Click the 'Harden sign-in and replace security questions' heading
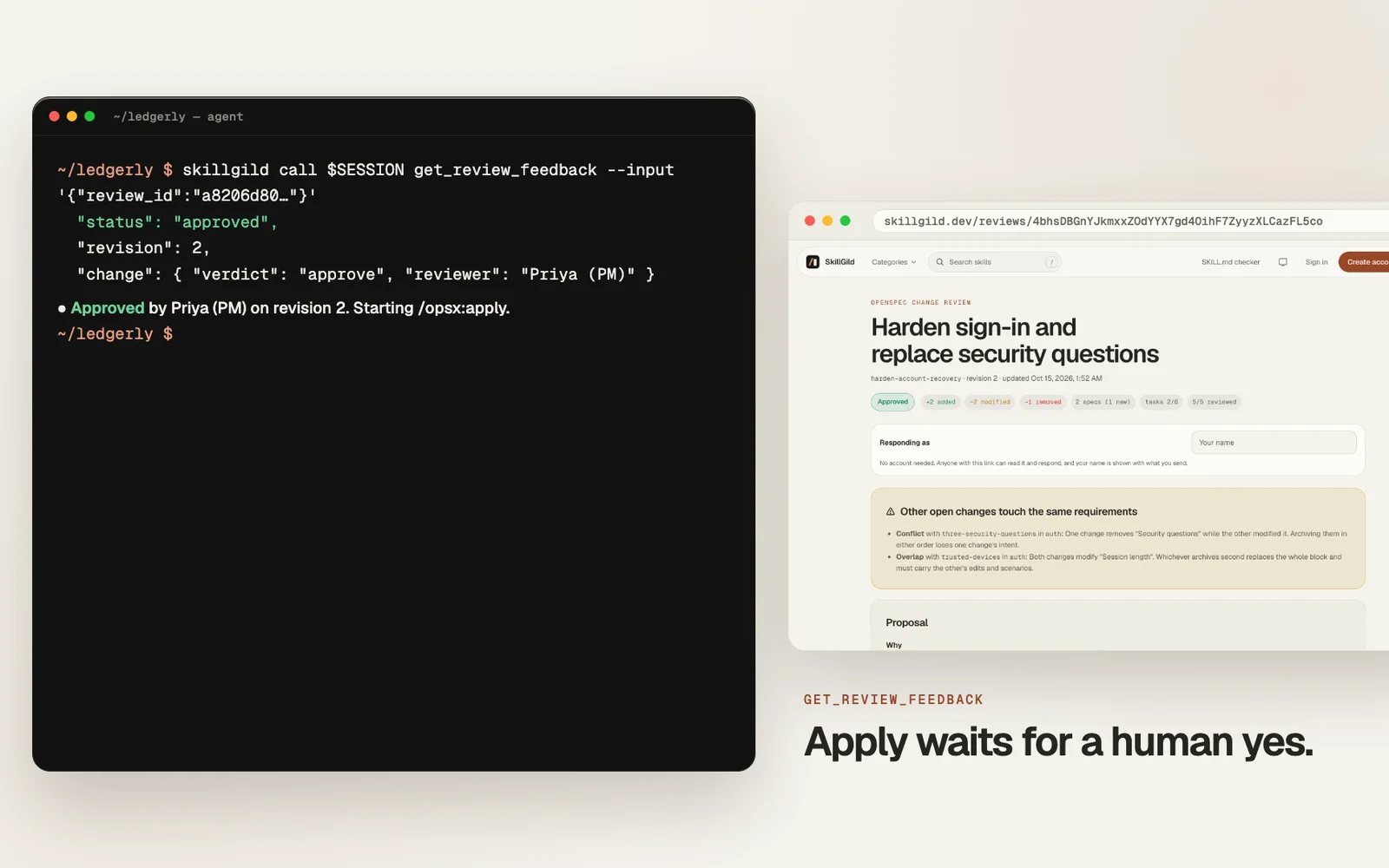 click(x=1015, y=340)
